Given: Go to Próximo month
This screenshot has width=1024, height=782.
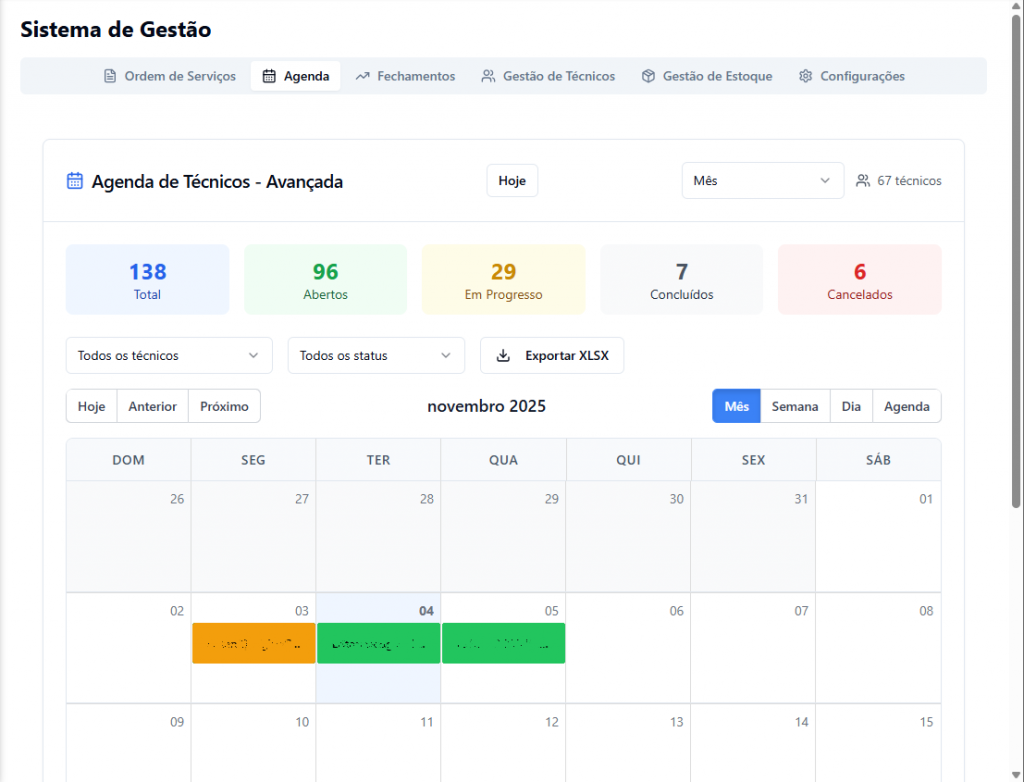Looking at the screenshot, I should (x=224, y=406).
